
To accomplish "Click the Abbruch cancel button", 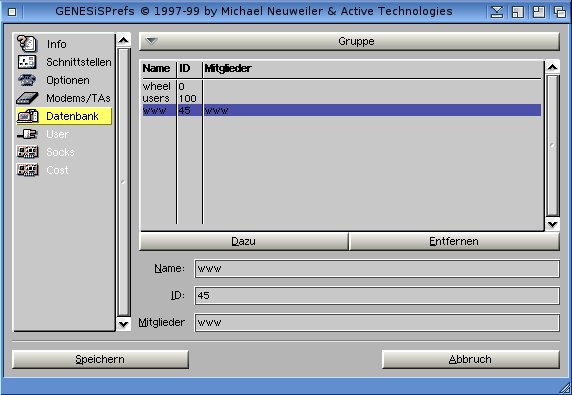I will click(470, 359).
